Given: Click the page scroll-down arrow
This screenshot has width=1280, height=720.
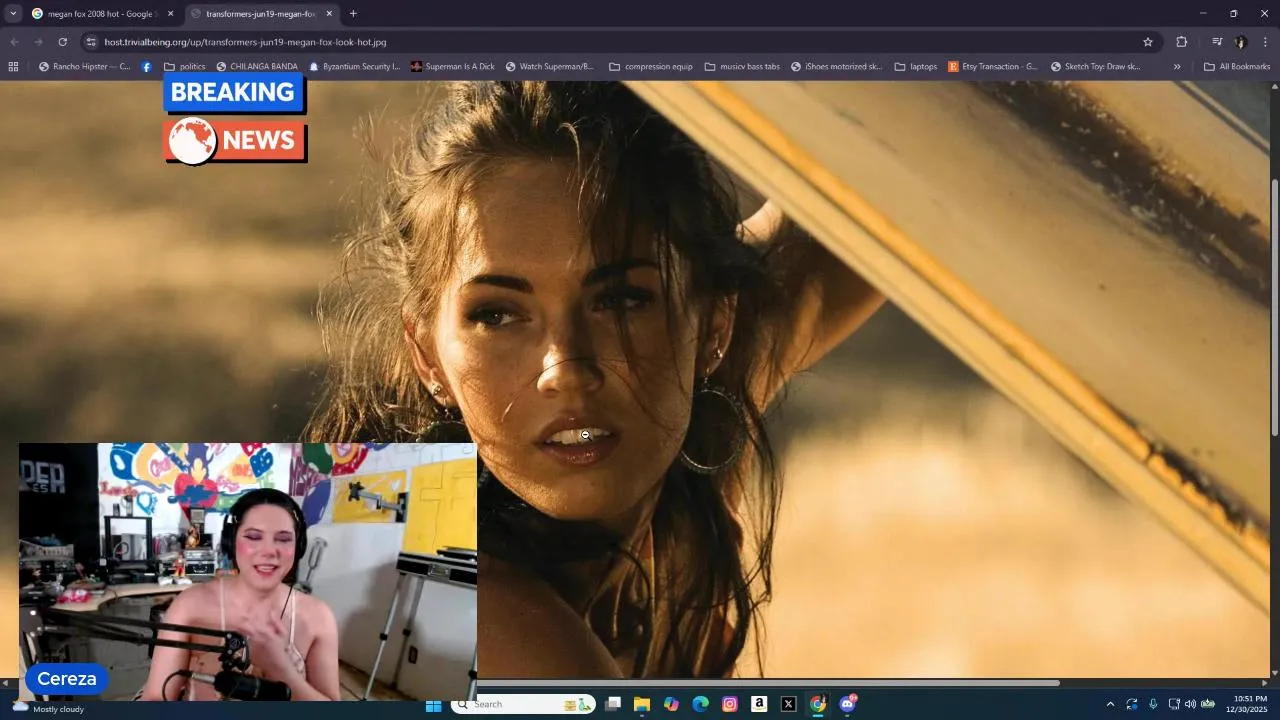Looking at the screenshot, I should coord(1274,673).
